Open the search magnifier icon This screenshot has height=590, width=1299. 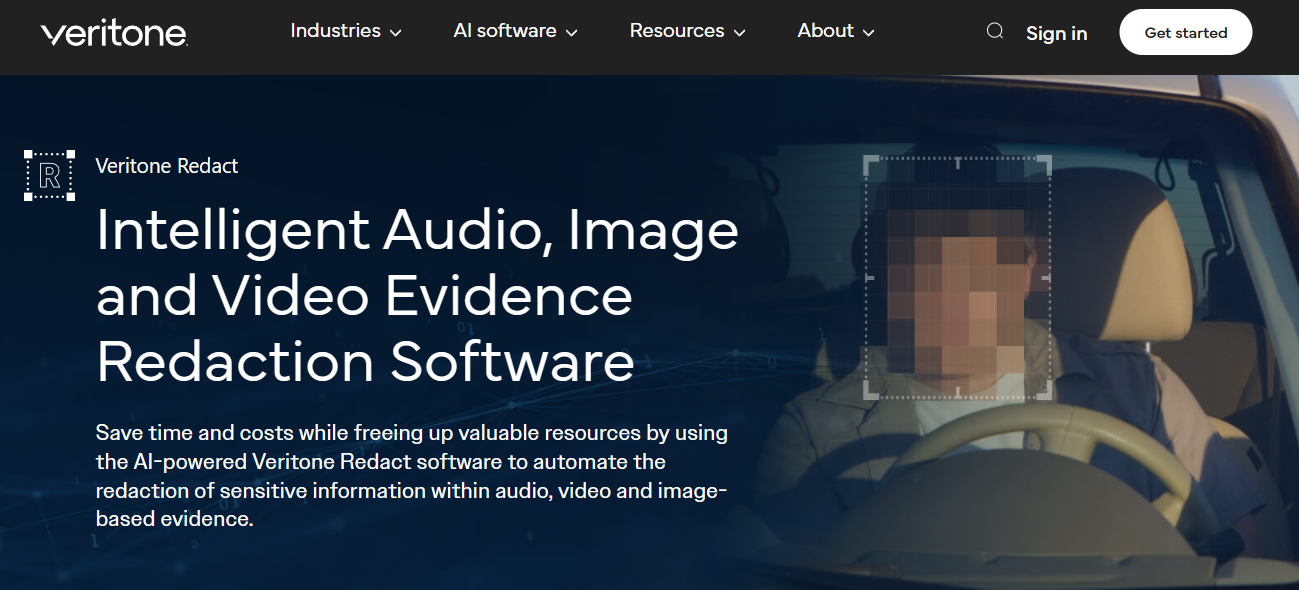[994, 31]
